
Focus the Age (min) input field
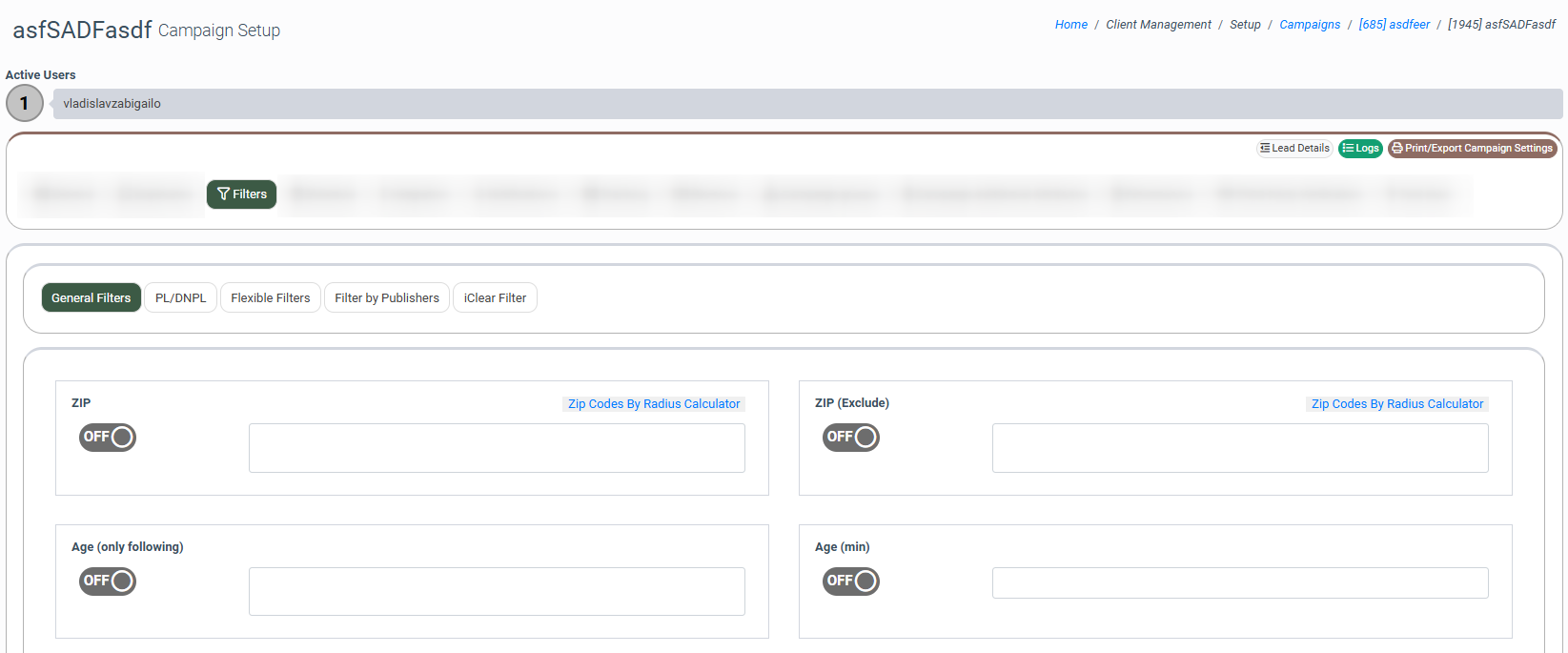click(x=1239, y=583)
